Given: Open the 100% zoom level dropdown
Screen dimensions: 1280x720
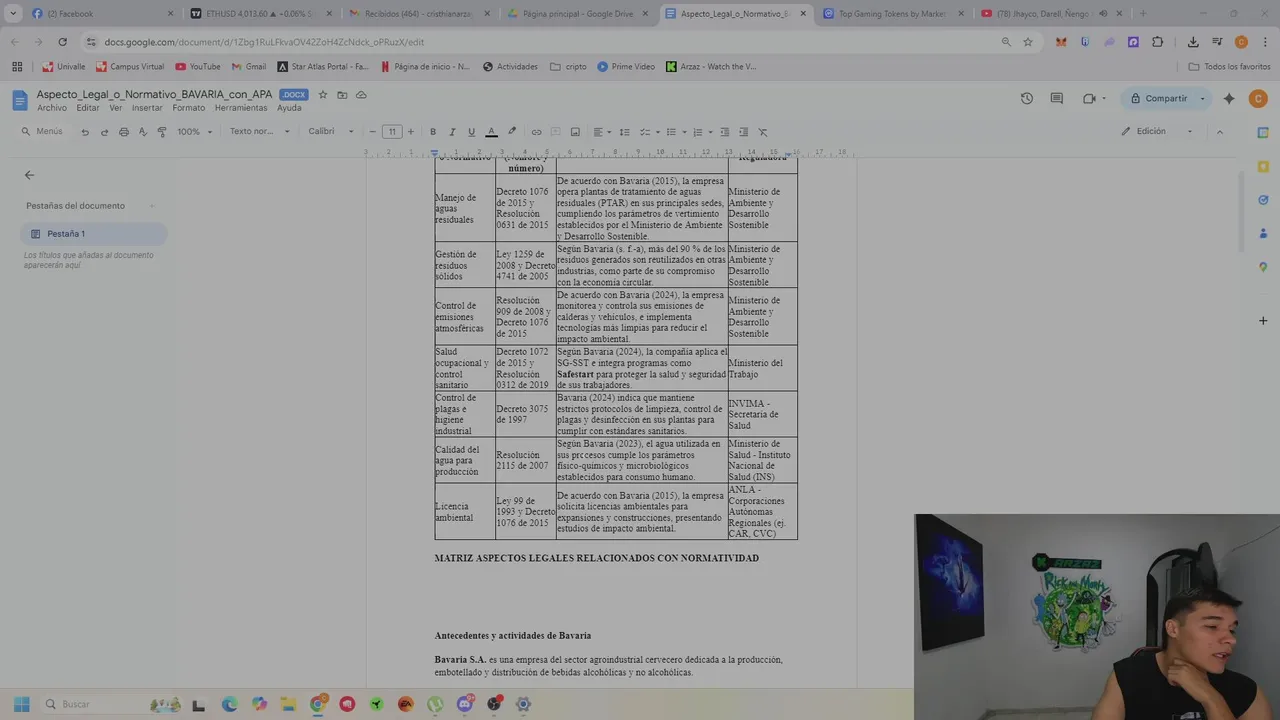Looking at the screenshot, I should [x=193, y=132].
